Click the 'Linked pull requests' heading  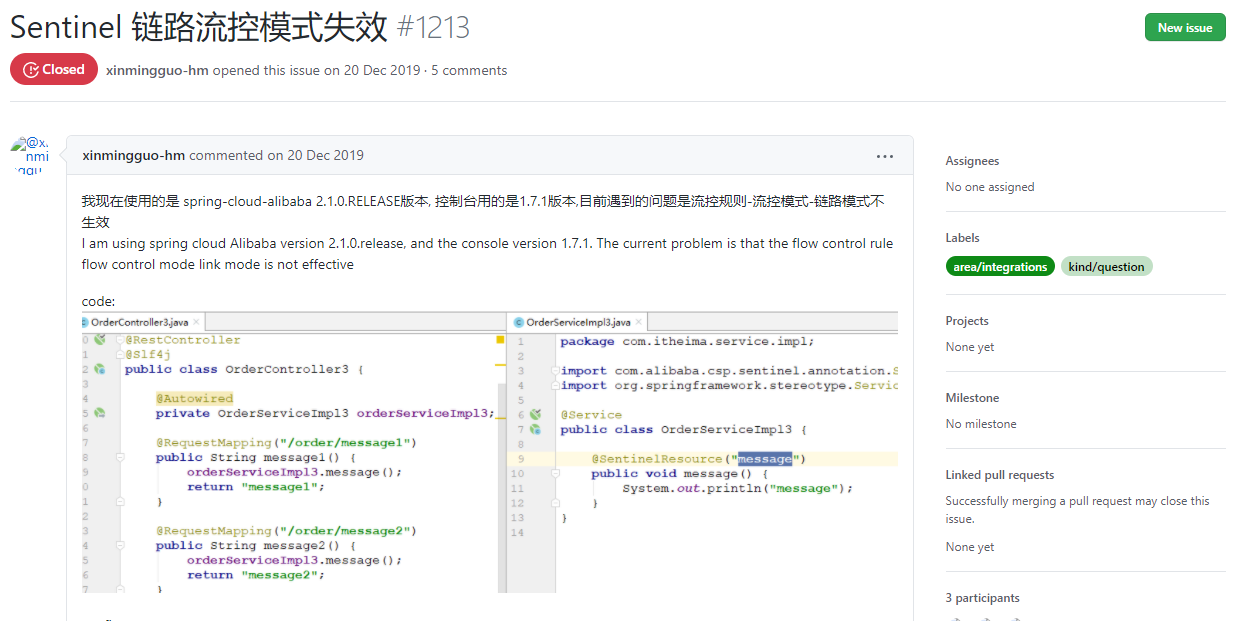pyautogui.click(x=1000, y=475)
